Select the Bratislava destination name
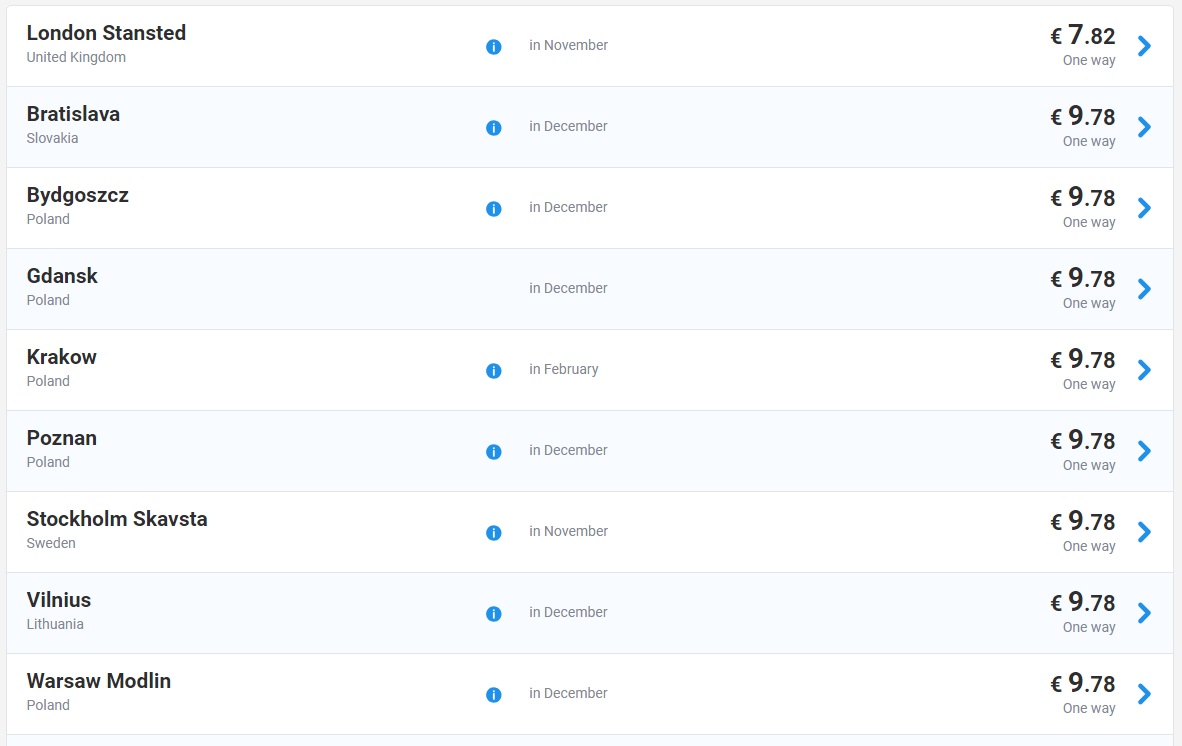 point(73,114)
